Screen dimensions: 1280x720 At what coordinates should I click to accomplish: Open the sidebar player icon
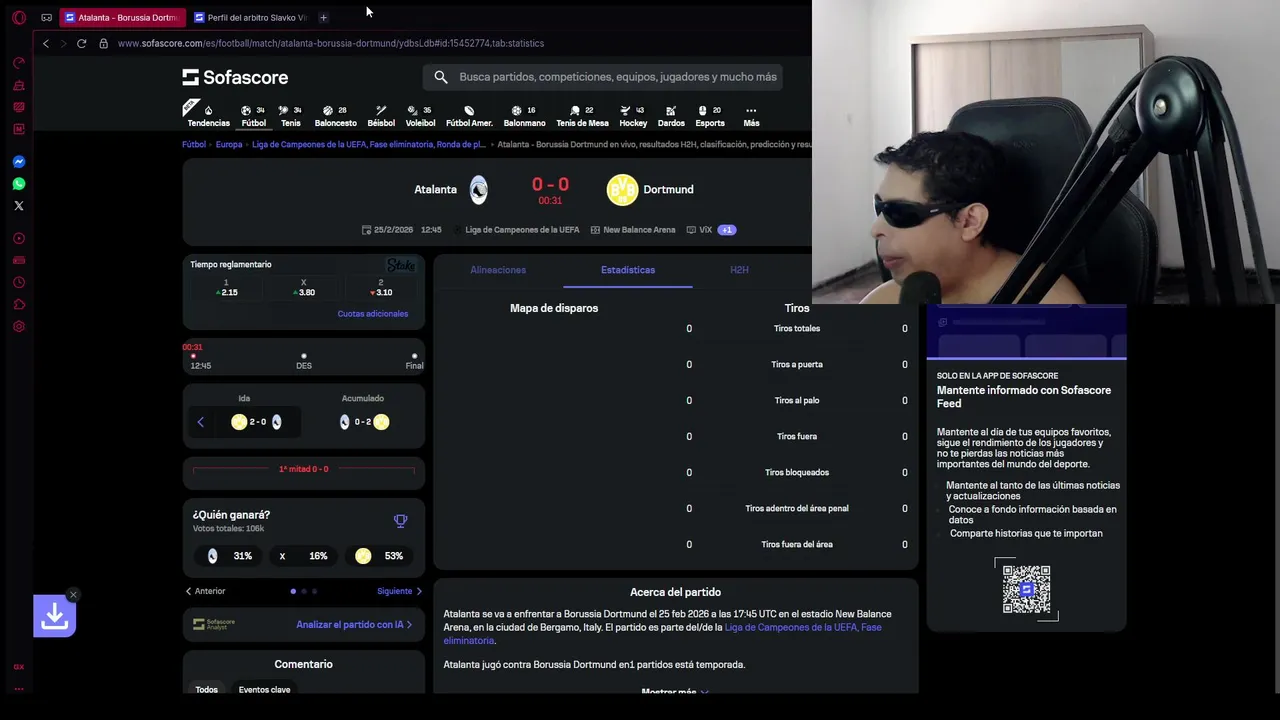[18, 238]
